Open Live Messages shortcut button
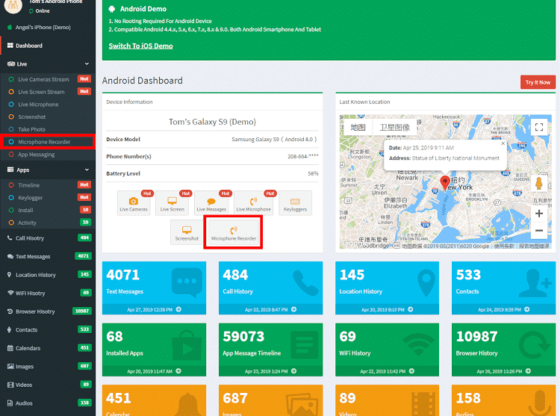This screenshot has width=560, height=416. pyautogui.click(x=211, y=203)
